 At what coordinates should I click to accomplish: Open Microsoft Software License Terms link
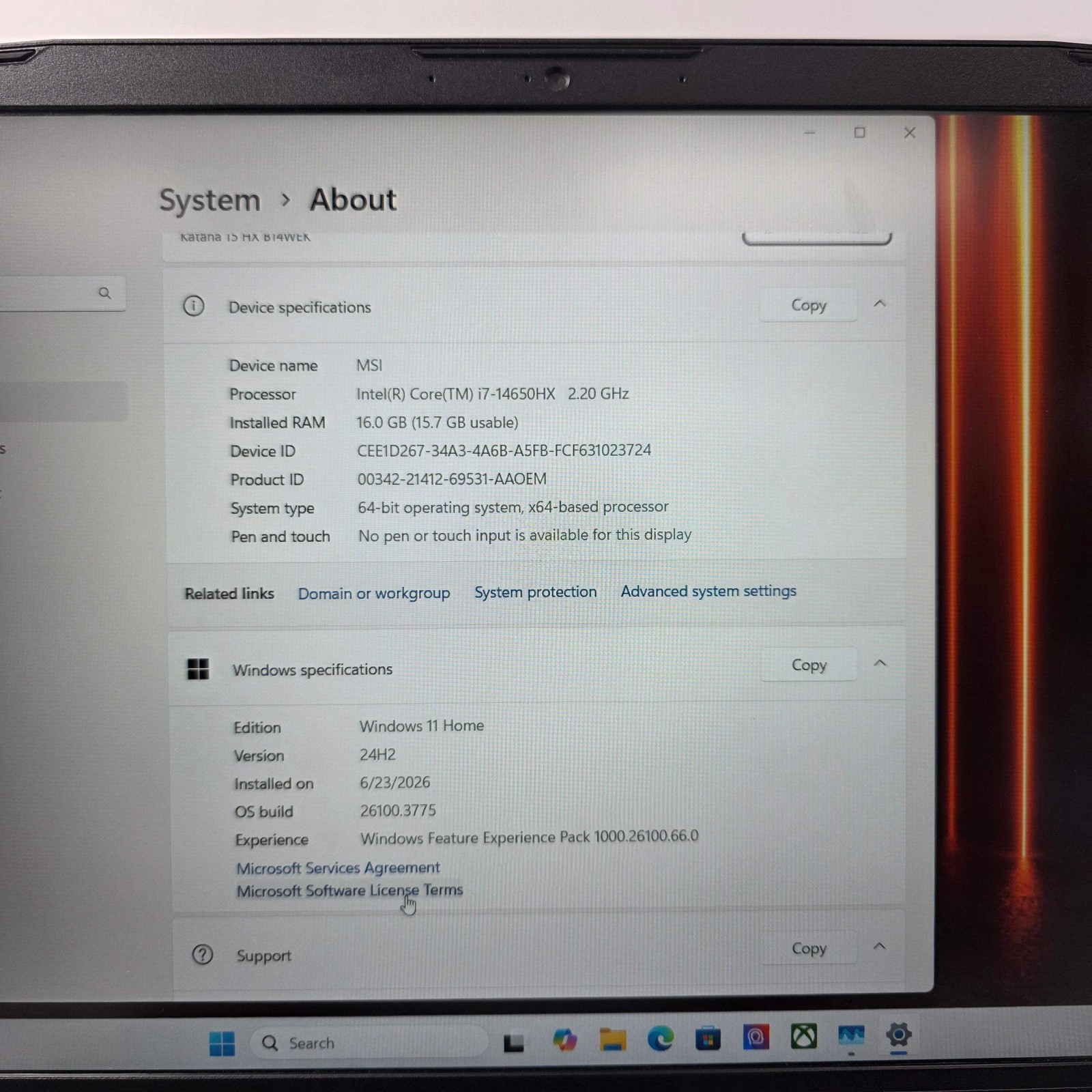[x=349, y=891]
